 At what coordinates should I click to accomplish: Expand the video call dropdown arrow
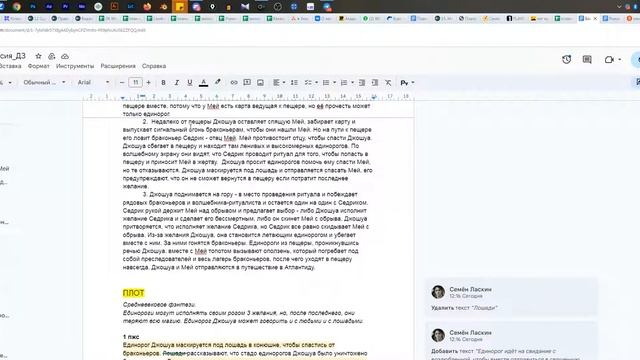[x=620, y=60]
